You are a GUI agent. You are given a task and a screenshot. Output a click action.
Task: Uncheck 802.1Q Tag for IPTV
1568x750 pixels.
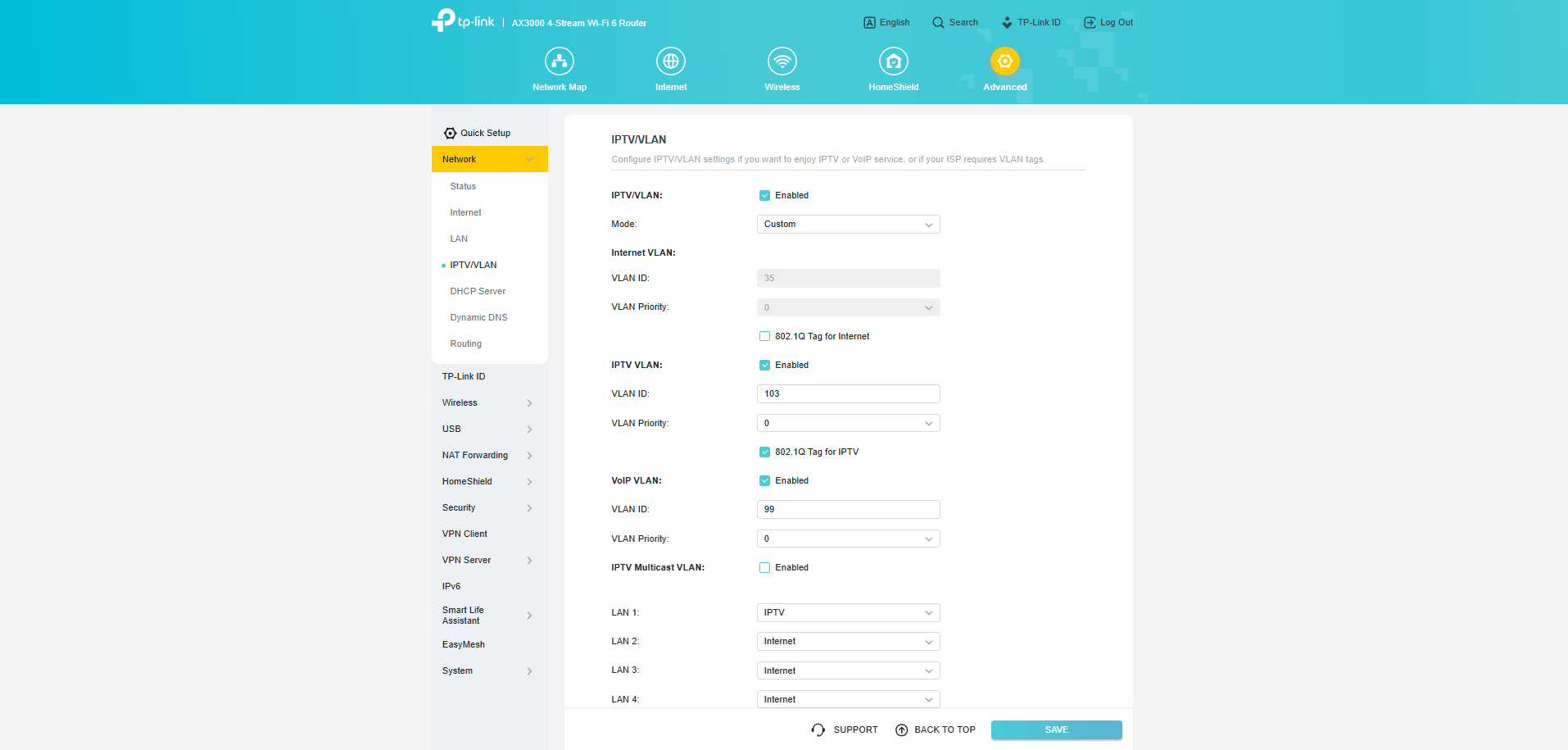click(x=764, y=452)
